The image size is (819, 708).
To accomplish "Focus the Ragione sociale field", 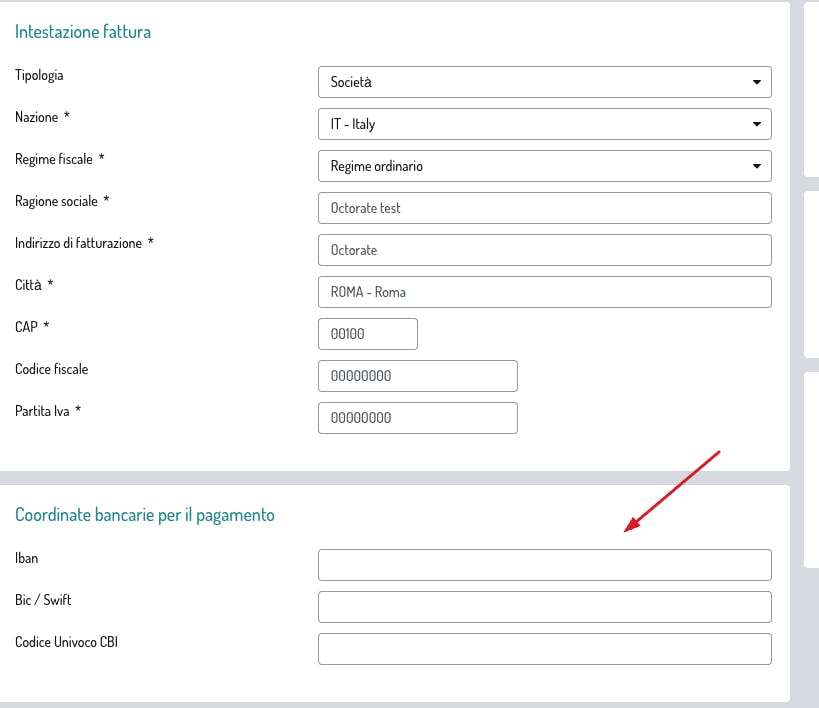I will click(x=544, y=208).
